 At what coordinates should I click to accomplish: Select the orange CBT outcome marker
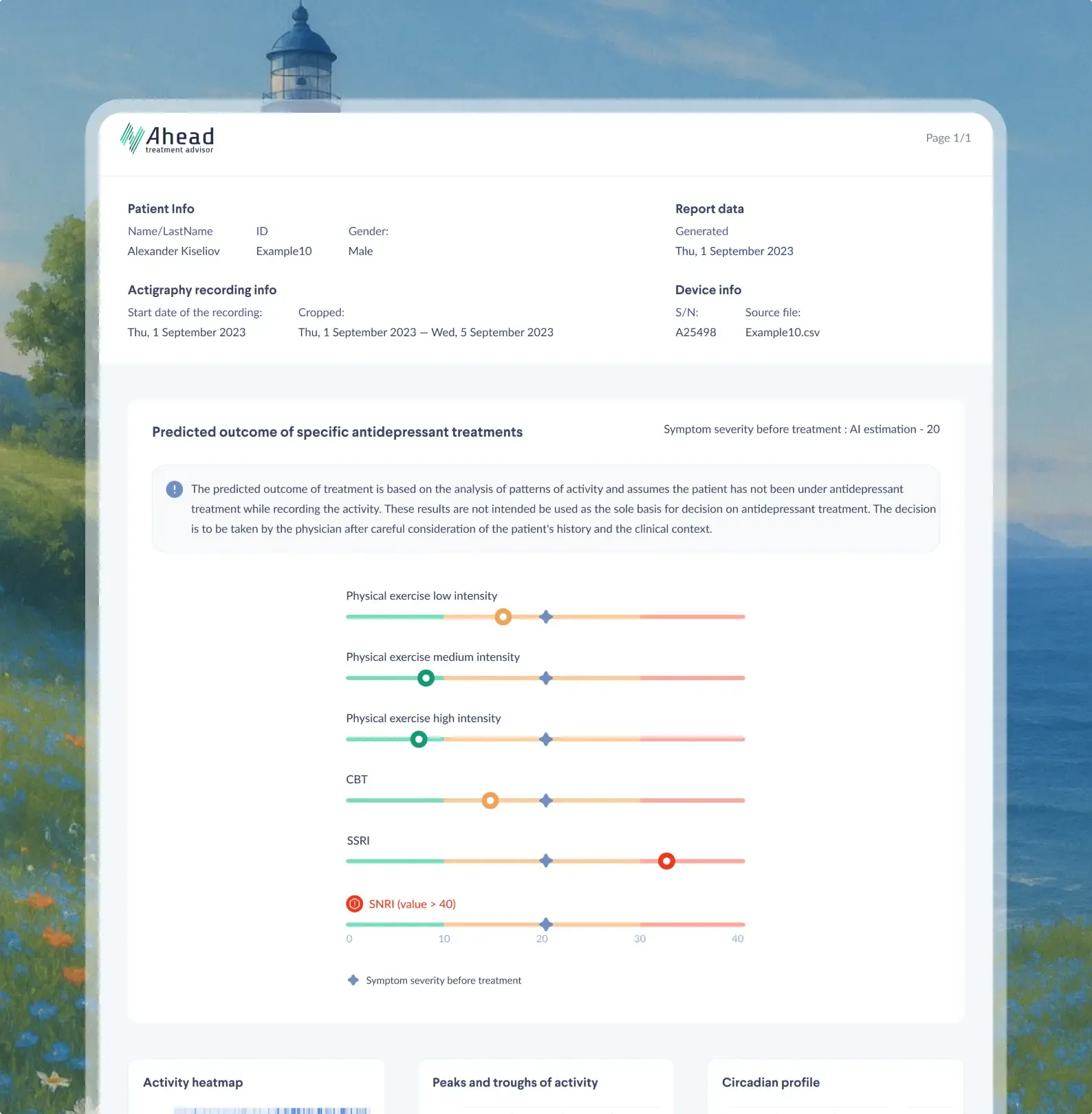coord(490,800)
